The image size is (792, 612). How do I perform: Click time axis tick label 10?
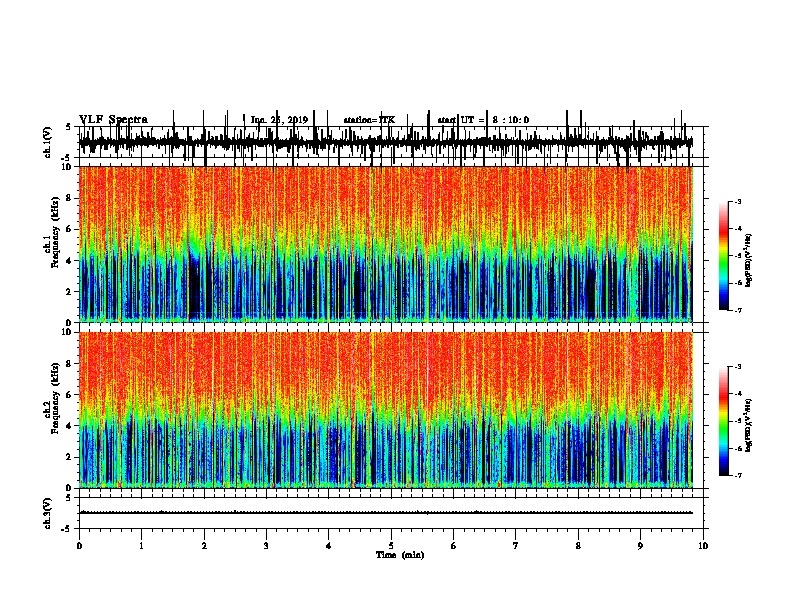703,546
